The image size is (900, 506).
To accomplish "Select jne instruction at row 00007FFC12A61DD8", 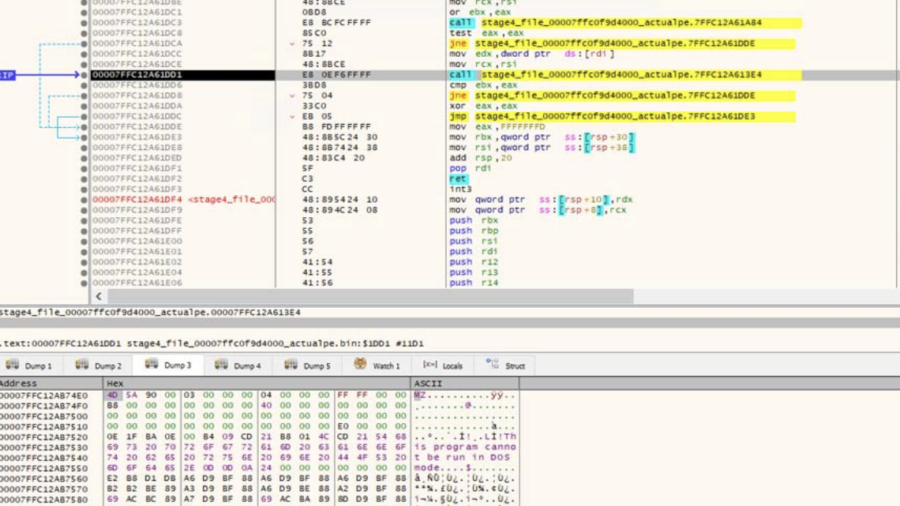I will click(x=622, y=96).
